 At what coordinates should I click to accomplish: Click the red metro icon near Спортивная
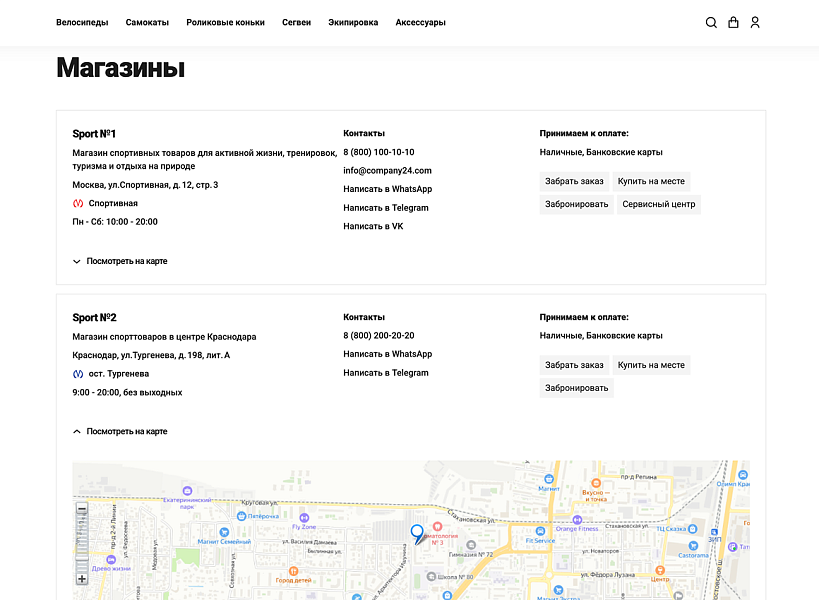click(x=78, y=203)
